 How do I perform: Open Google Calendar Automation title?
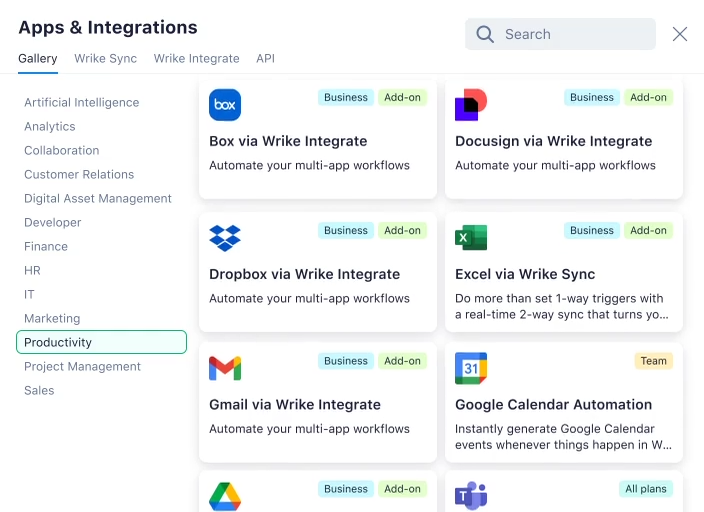(553, 405)
